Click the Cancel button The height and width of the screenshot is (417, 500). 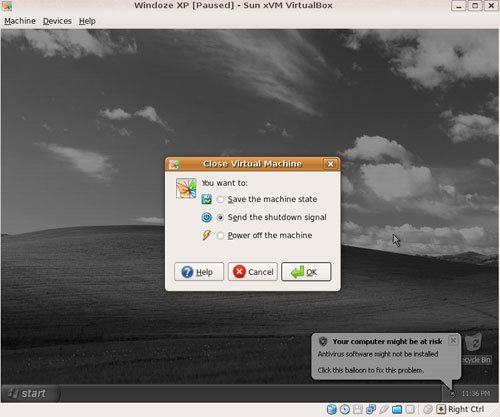(x=253, y=272)
